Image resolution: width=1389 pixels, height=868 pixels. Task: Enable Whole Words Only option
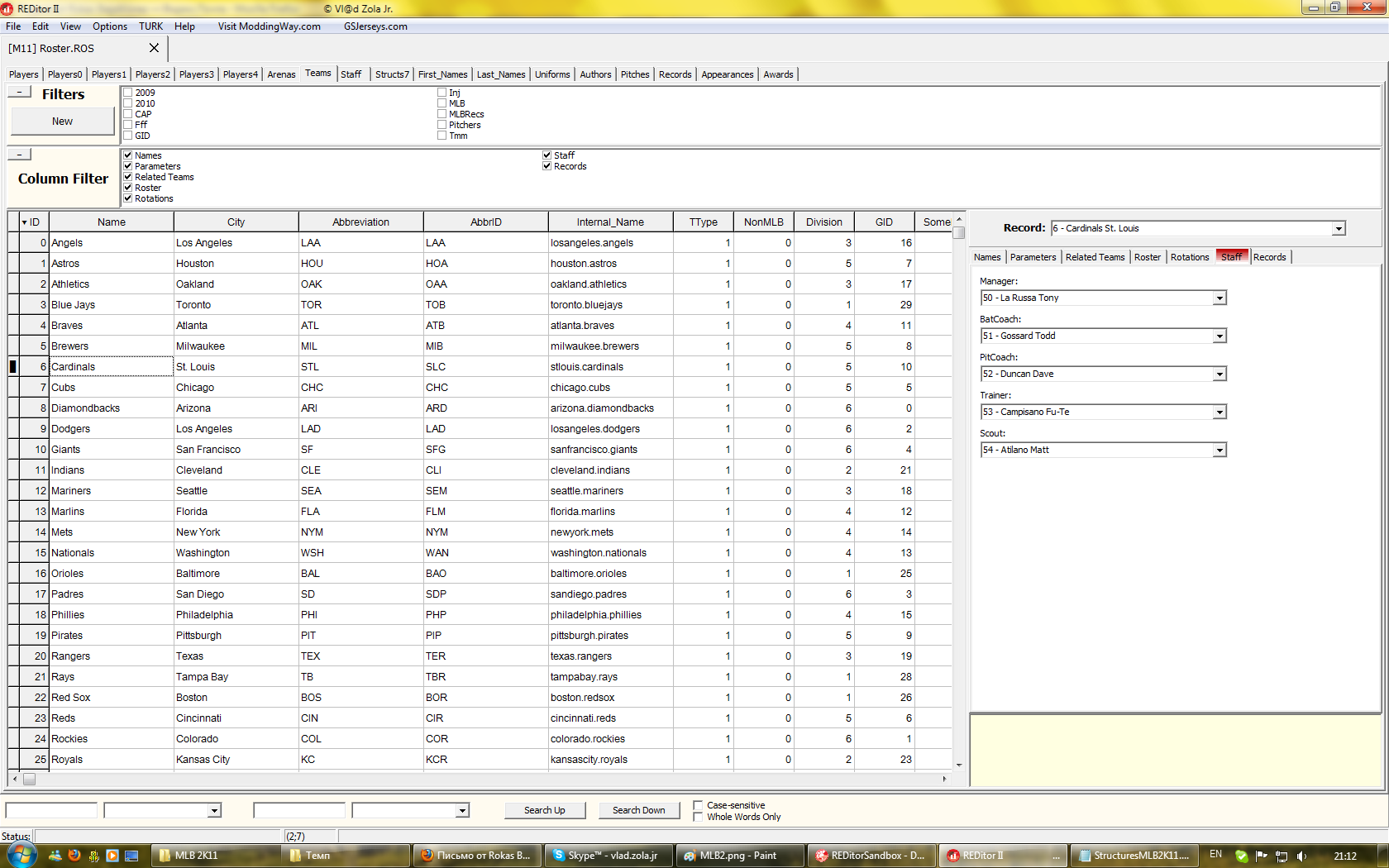699,817
